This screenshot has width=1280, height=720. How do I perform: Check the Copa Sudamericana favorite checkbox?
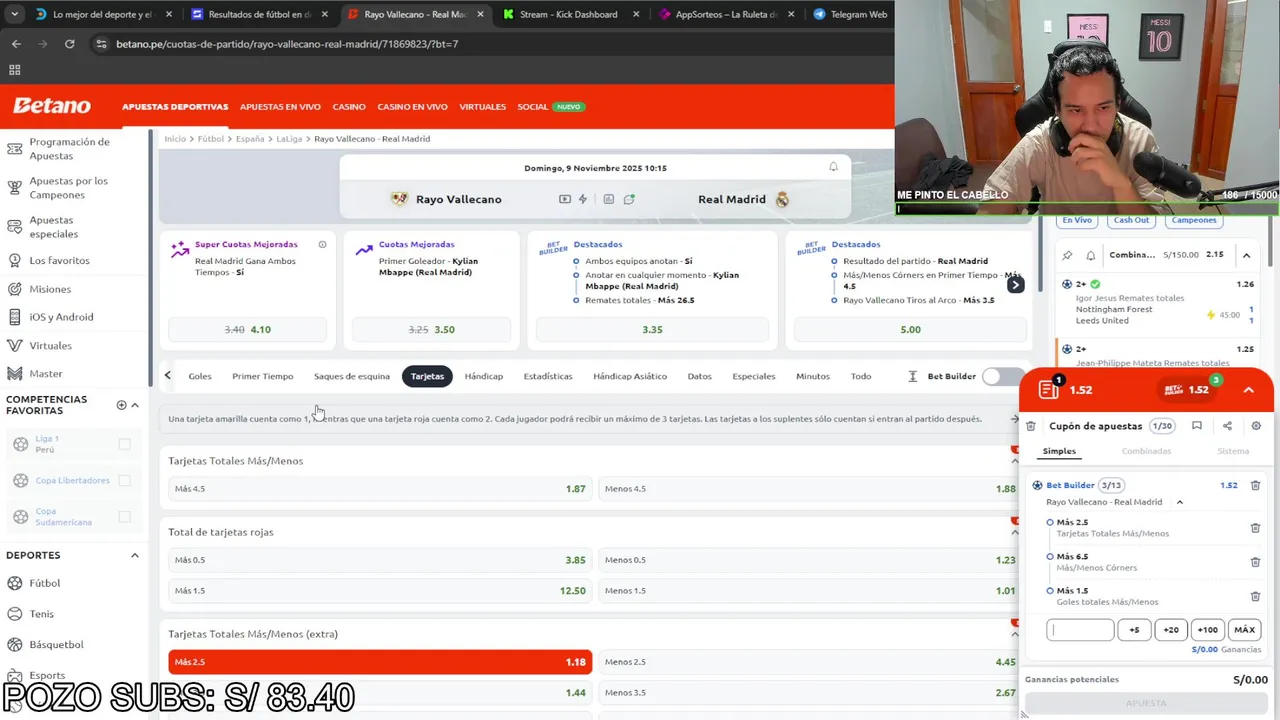pyautogui.click(x=124, y=516)
